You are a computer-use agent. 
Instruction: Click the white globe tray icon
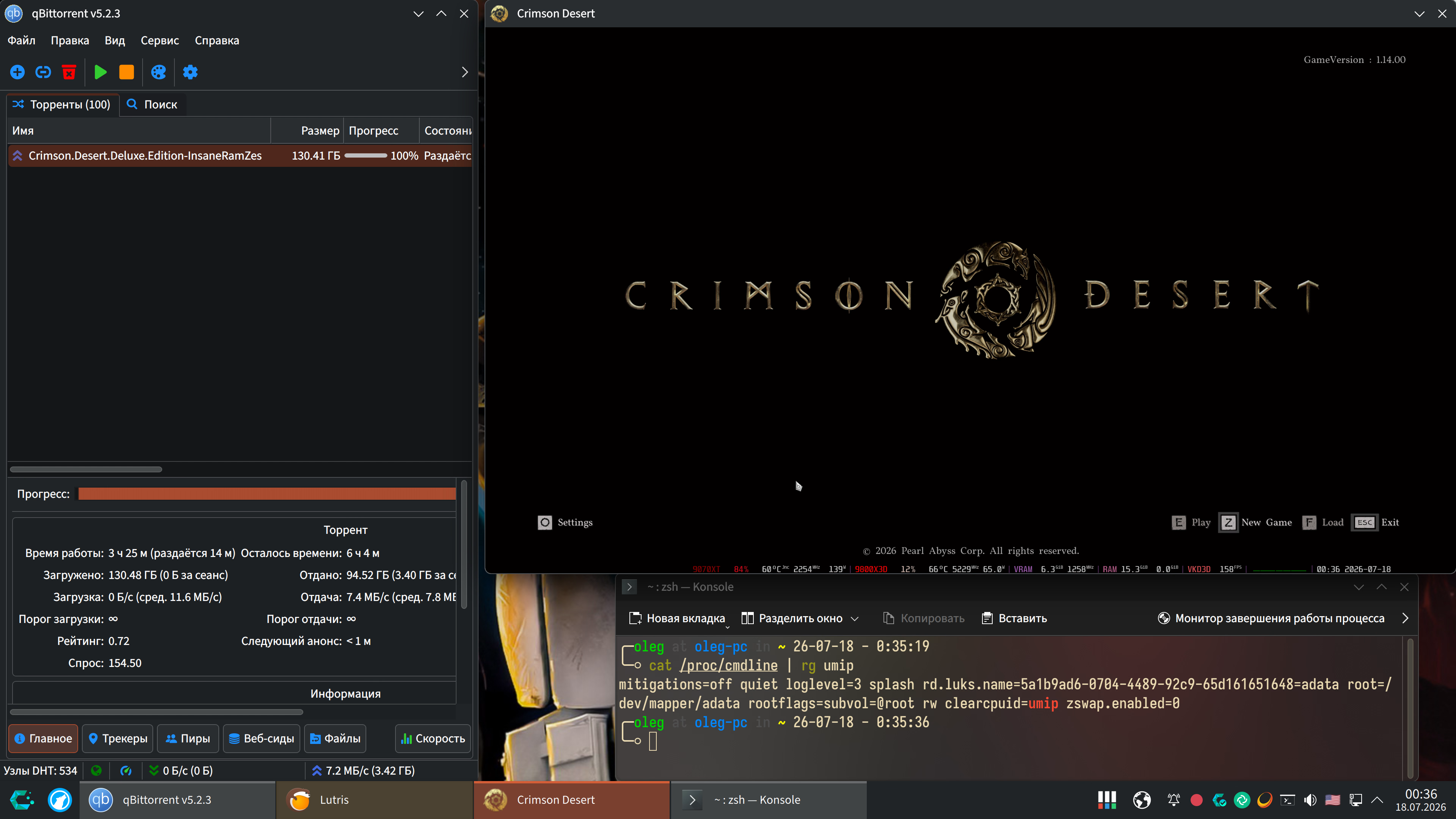(x=1142, y=800)
